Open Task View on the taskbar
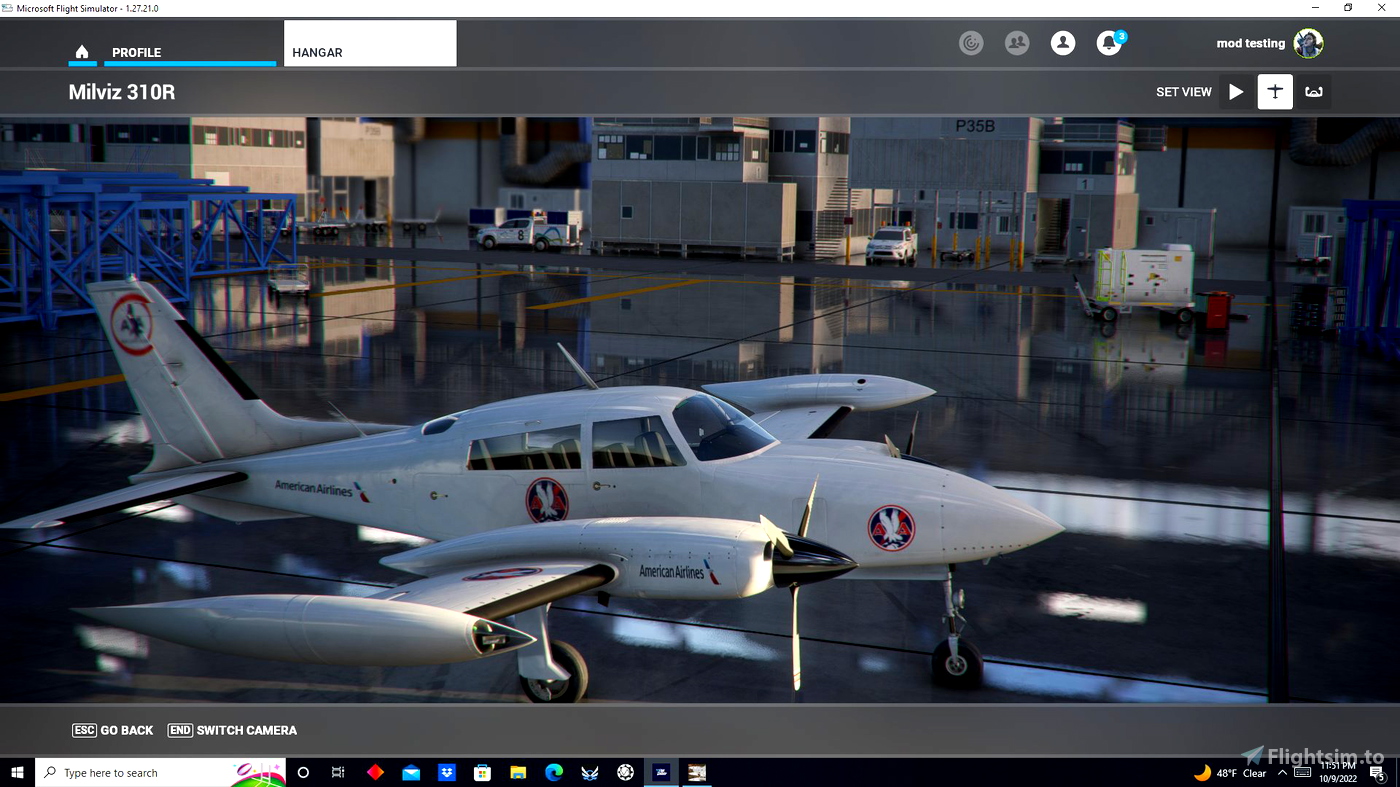Viewport: 1400px width, 787px height. (x=338, y=772)
